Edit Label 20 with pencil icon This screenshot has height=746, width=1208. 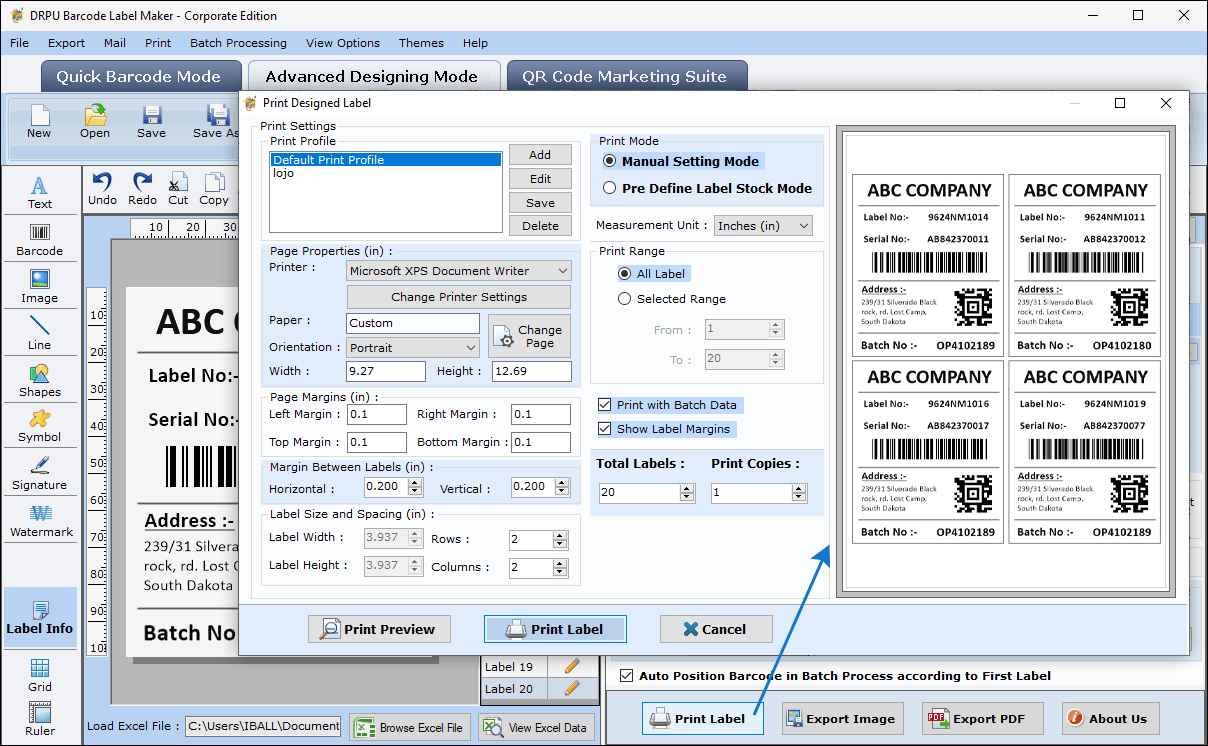(x=572, y=688)
